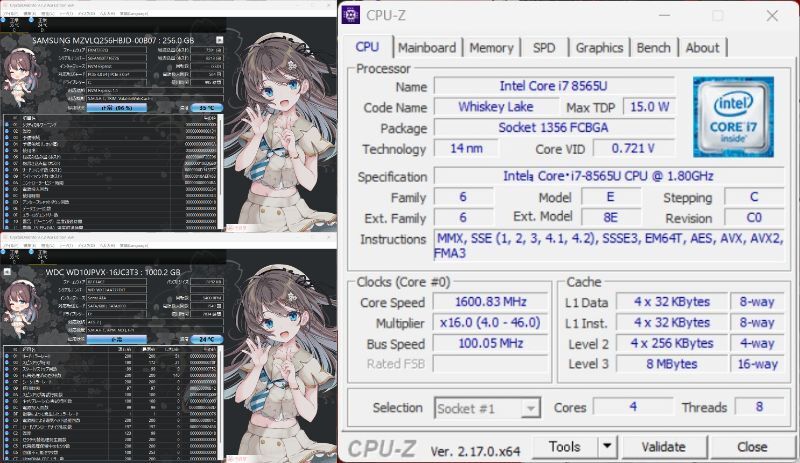The height and width of the screenshot is (463, 800).
Task: Click the Close button in CPU-Z
Action: click(752, 447)
